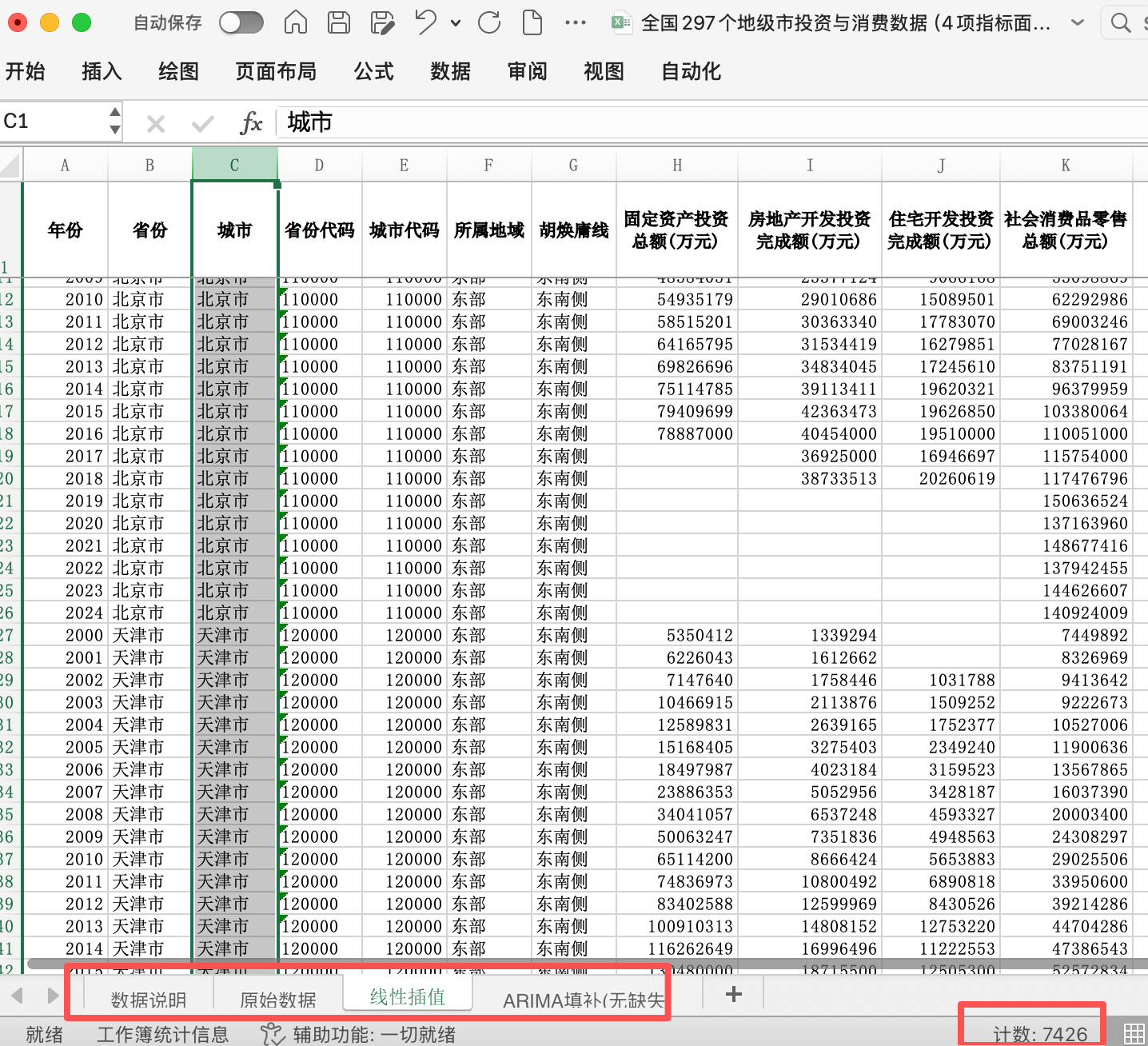Select the 省份代码 header cell

[x=320, y=230]
